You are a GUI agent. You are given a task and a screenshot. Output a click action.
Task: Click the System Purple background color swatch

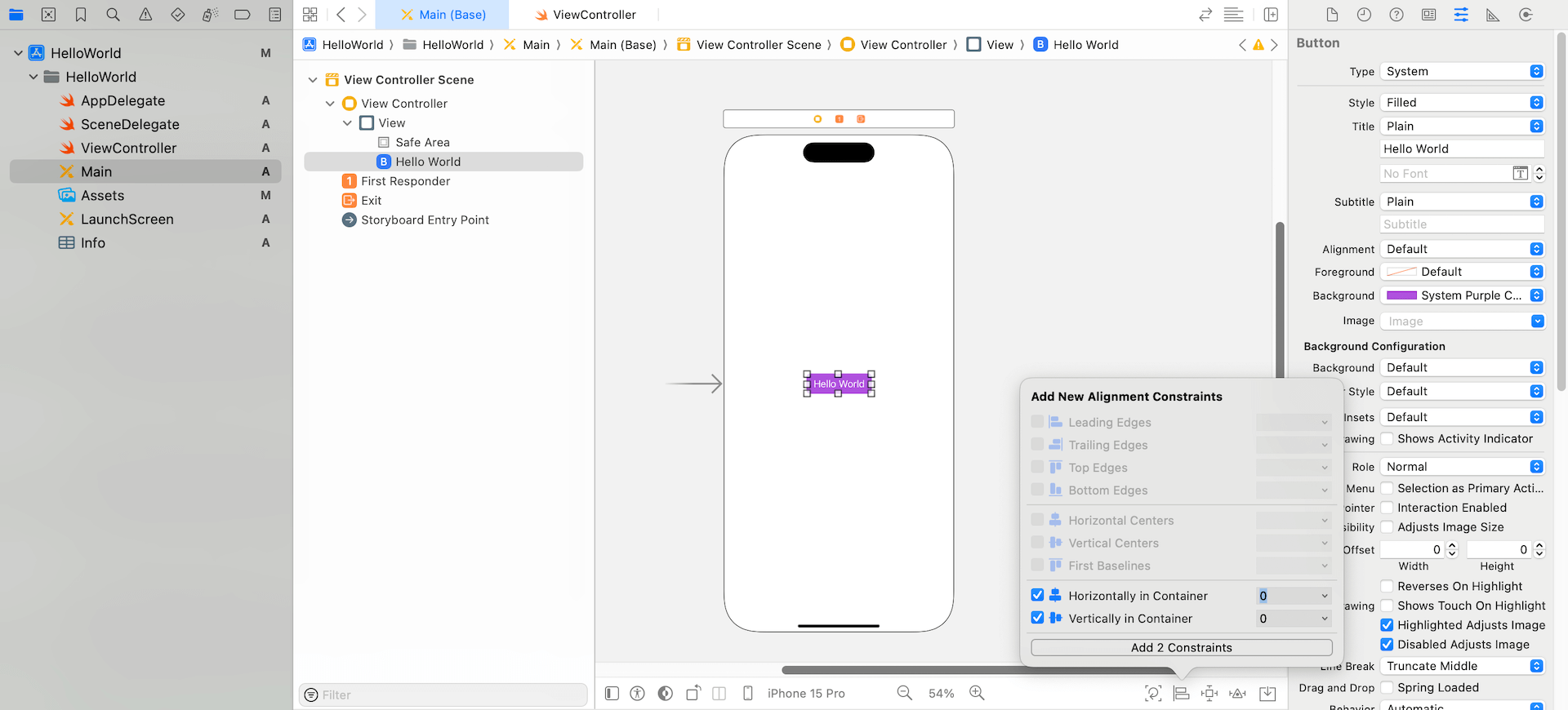tap(1401, 295)
